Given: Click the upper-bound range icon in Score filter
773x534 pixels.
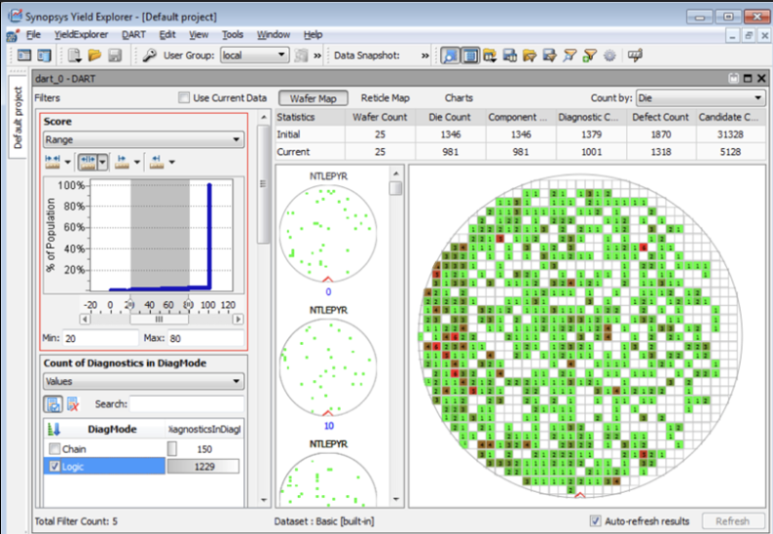Looking at the screenshot, I should pyautogui.click(x=157, y=162).
